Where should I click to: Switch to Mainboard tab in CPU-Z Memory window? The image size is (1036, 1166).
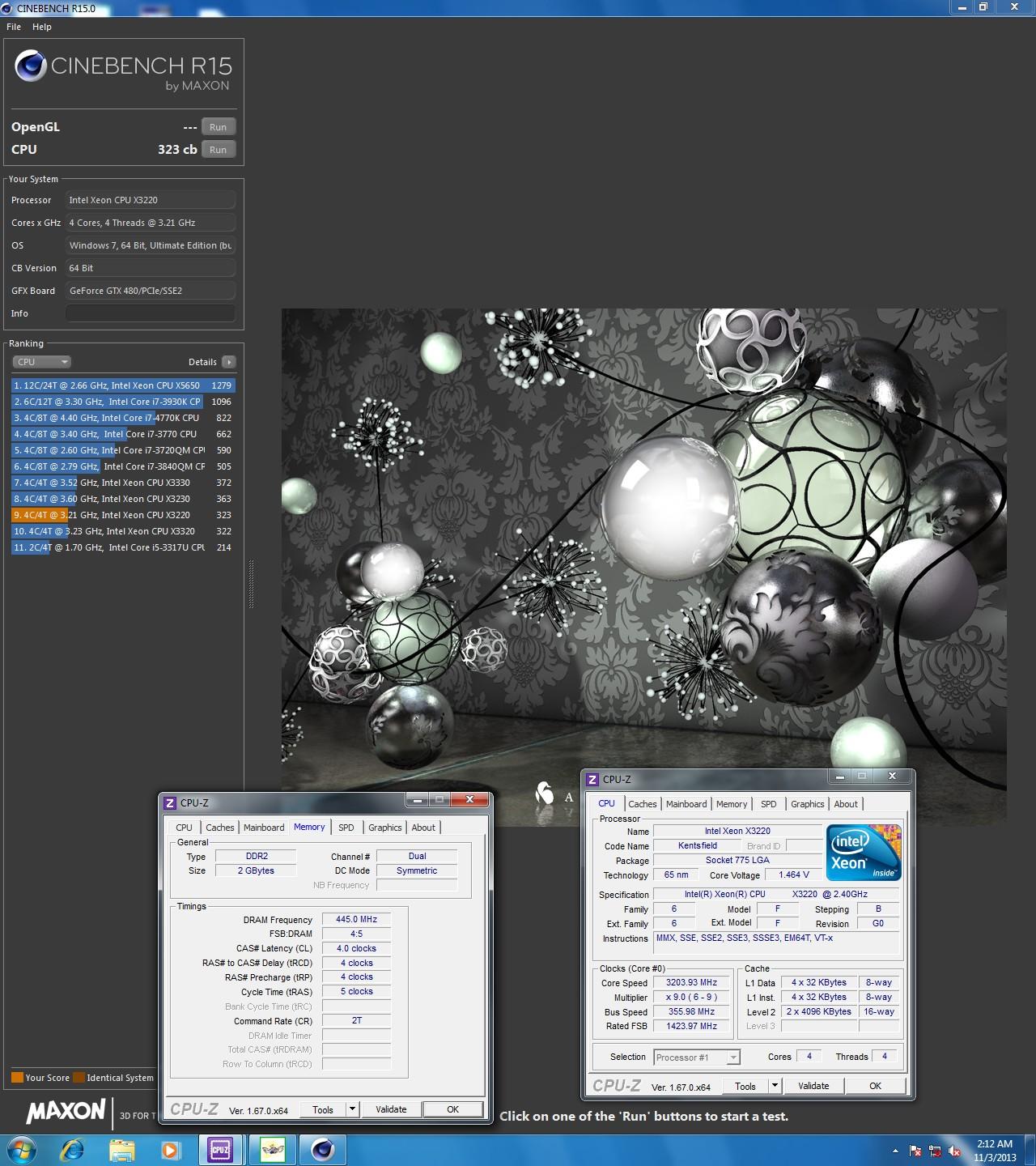point(264,828)
